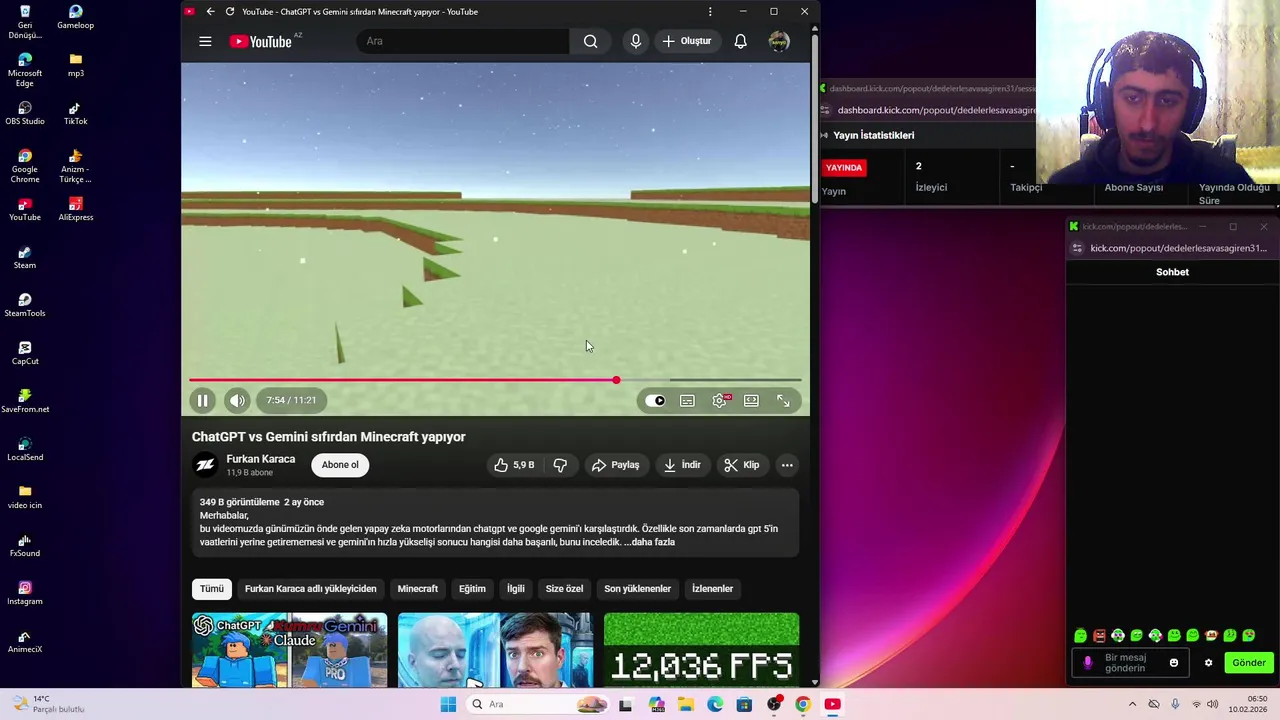Viewport: 1280px width, 720px height.
Task: Click the taskbar search box Ara
Action: click(x=539, y=704)
